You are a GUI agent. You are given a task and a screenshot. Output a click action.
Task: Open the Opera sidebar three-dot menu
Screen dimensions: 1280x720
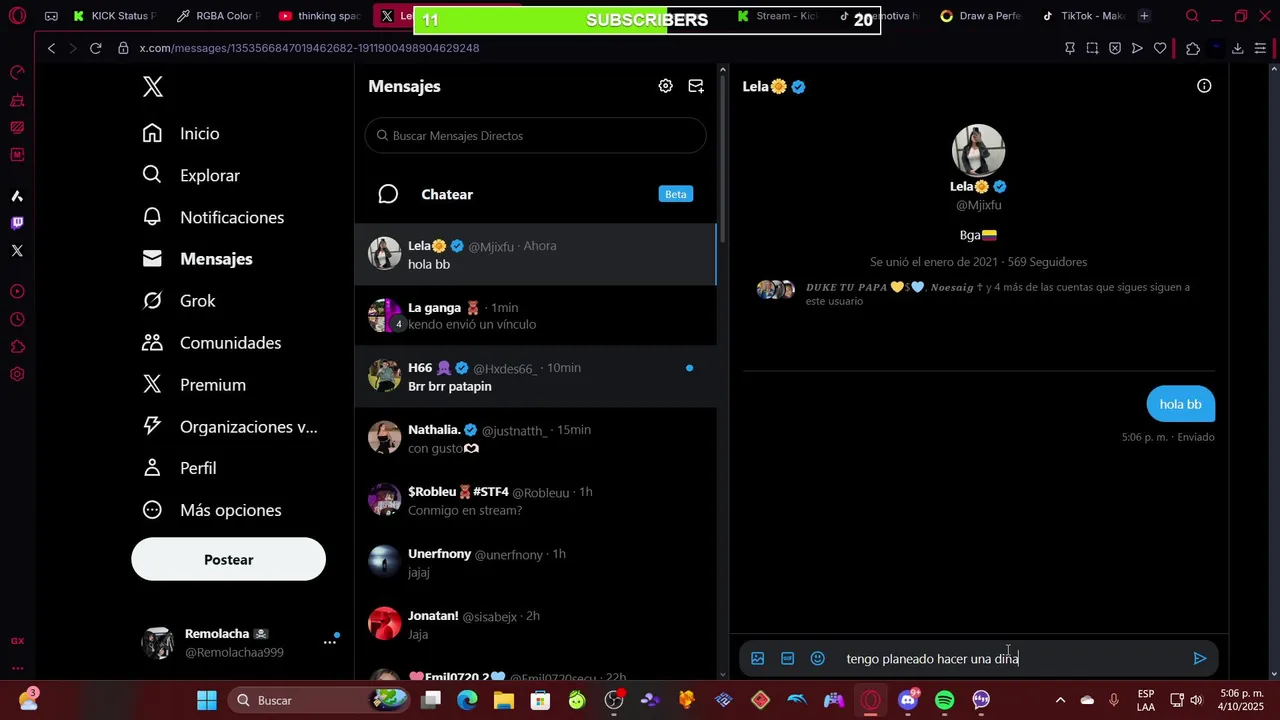pos(17,668)
